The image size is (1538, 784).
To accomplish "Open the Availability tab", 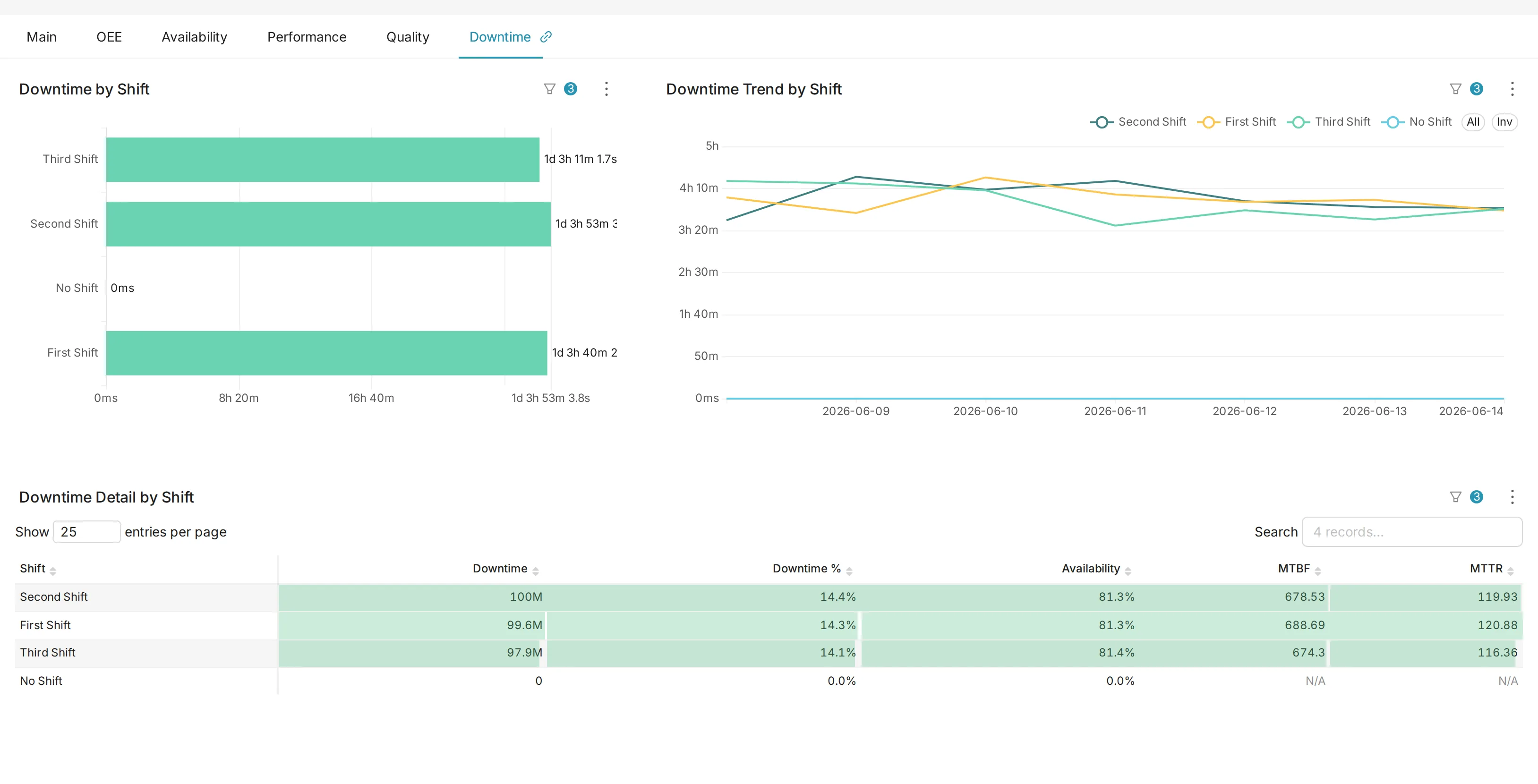I will 194,37.
